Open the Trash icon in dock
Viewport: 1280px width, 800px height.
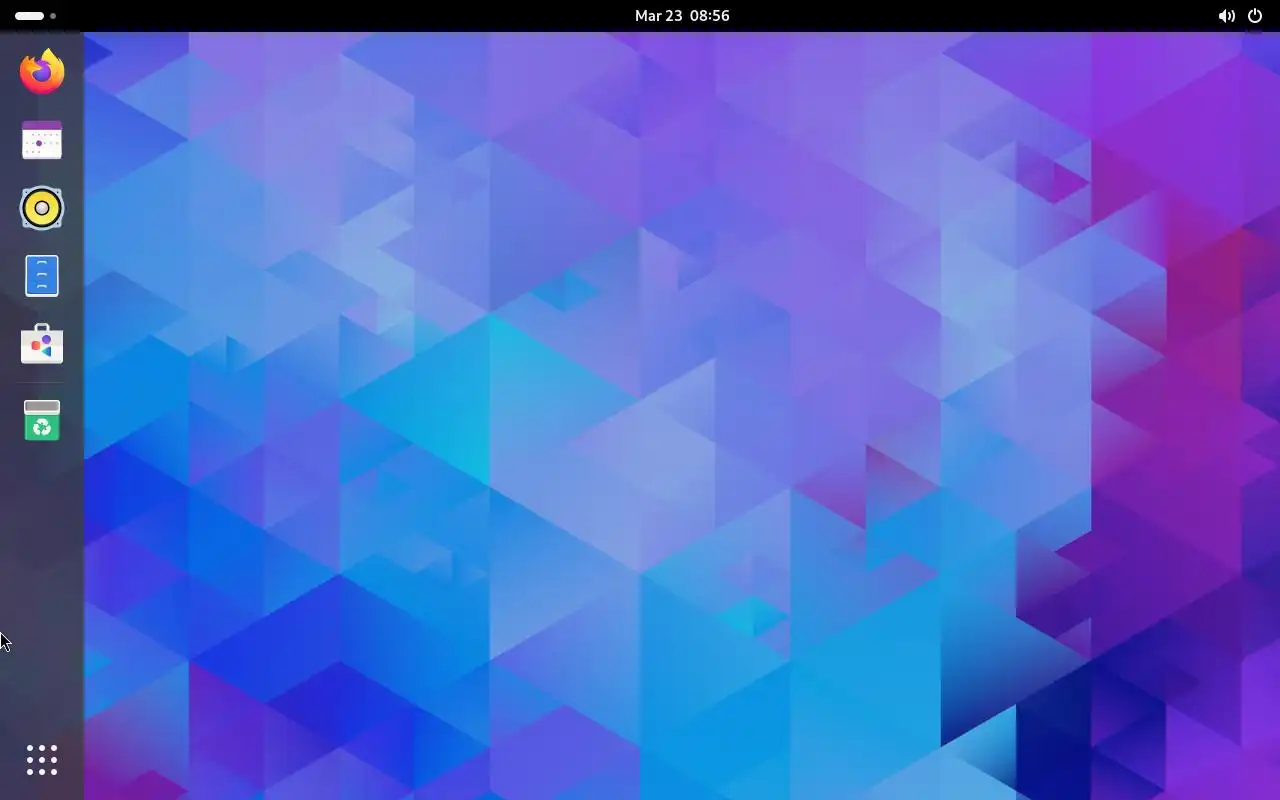[x=42, y=420]
